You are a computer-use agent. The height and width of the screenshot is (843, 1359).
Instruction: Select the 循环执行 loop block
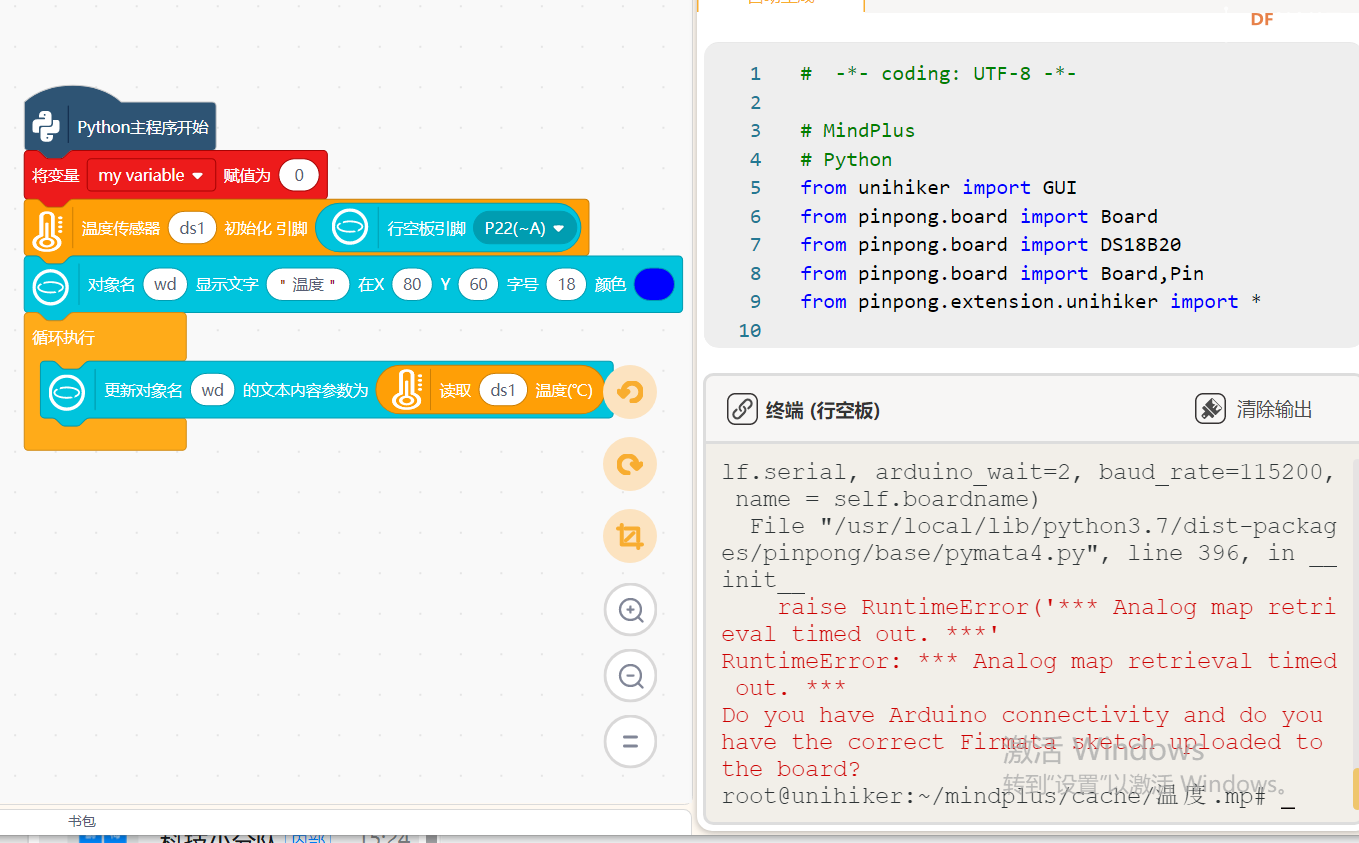[64, 338]
